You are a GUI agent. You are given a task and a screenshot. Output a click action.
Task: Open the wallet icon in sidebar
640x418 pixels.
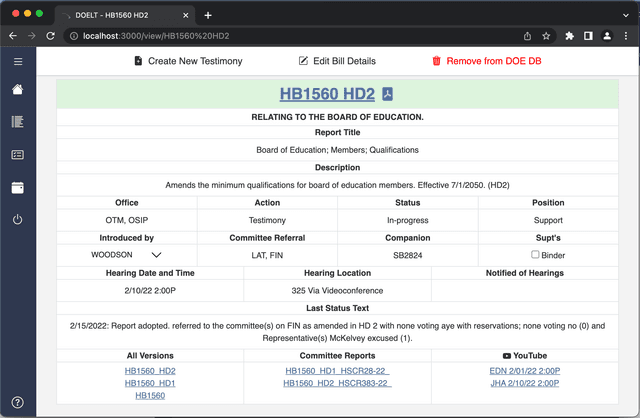[17, 188]
